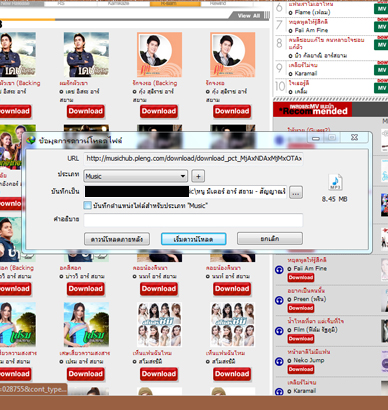Close the download info dialog window
The image size is (388, 410).
pyautogui.click(x=354, y=137)
